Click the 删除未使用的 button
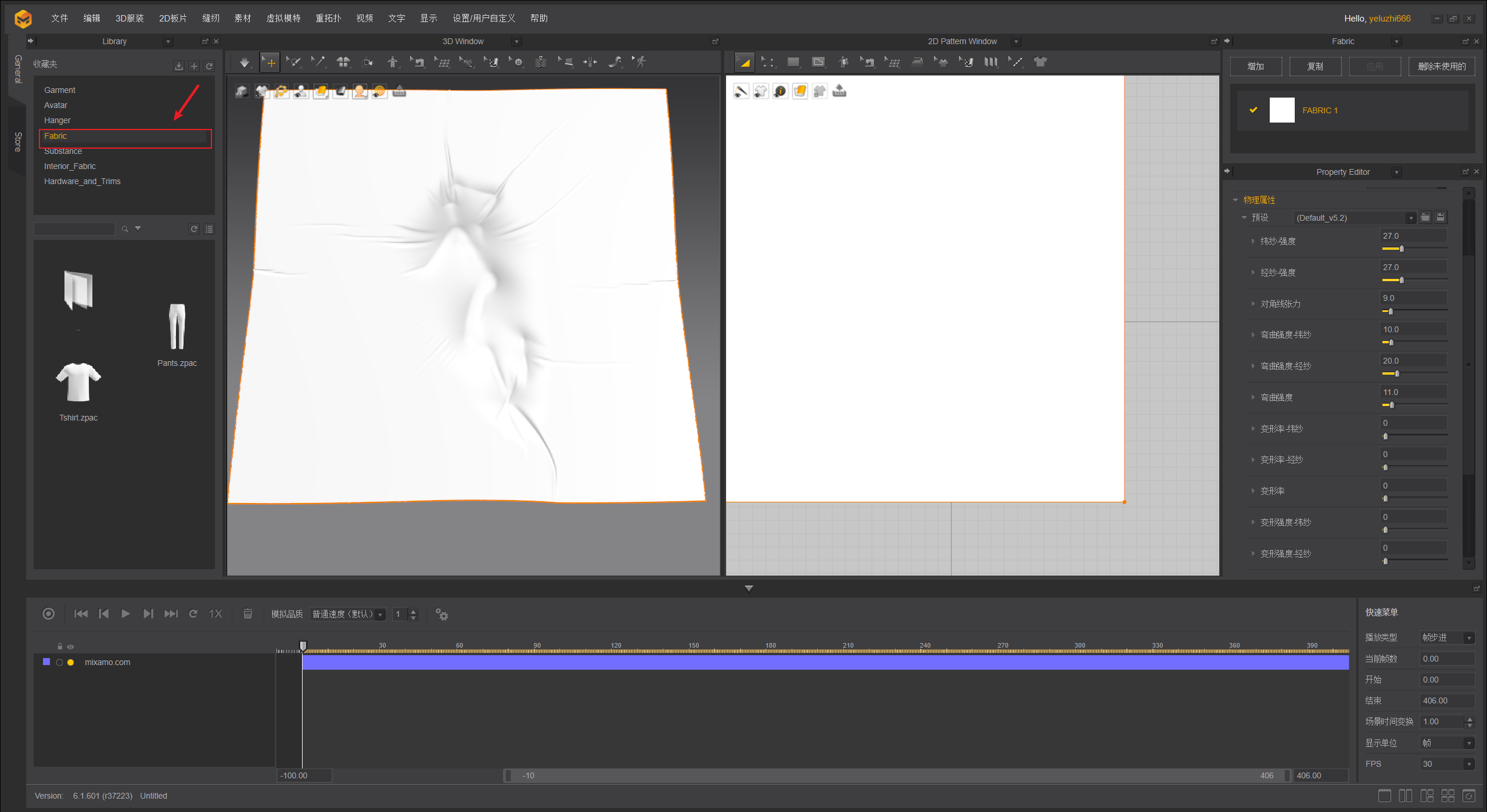 pos(1441,66)
